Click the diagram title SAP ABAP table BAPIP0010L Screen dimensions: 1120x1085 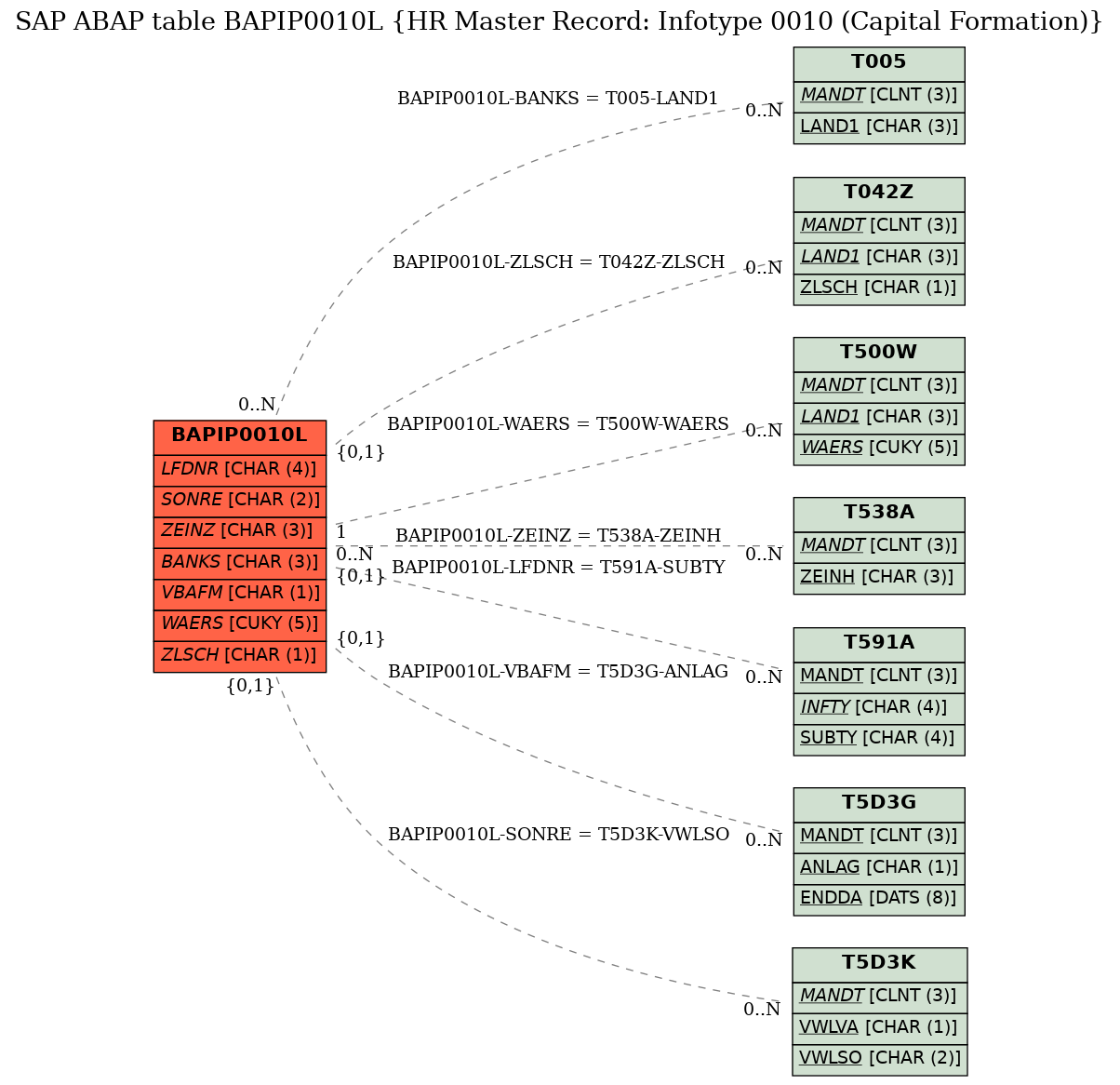point(559,21)
